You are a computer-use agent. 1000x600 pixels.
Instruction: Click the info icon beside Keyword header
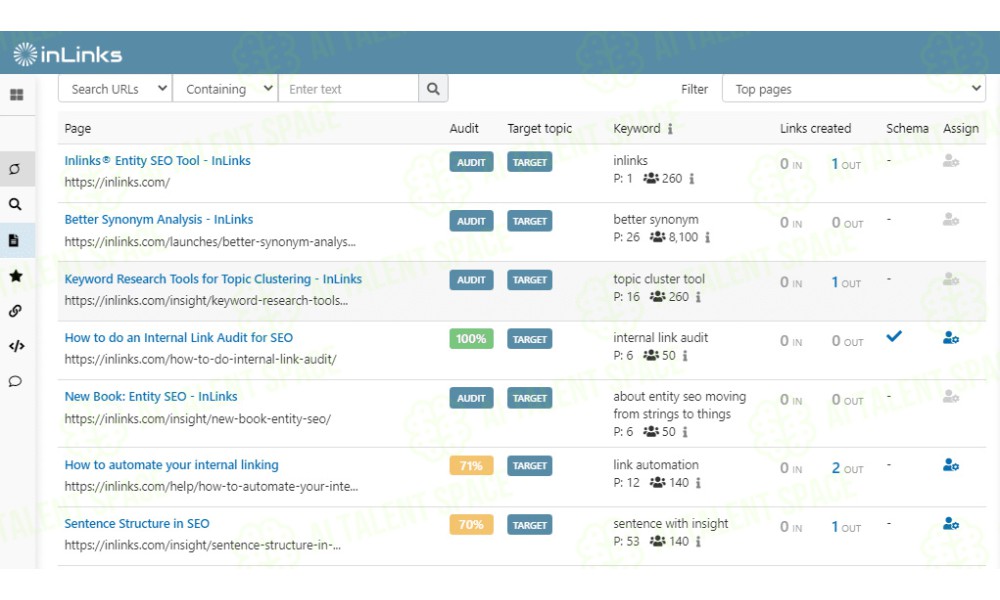670,129
